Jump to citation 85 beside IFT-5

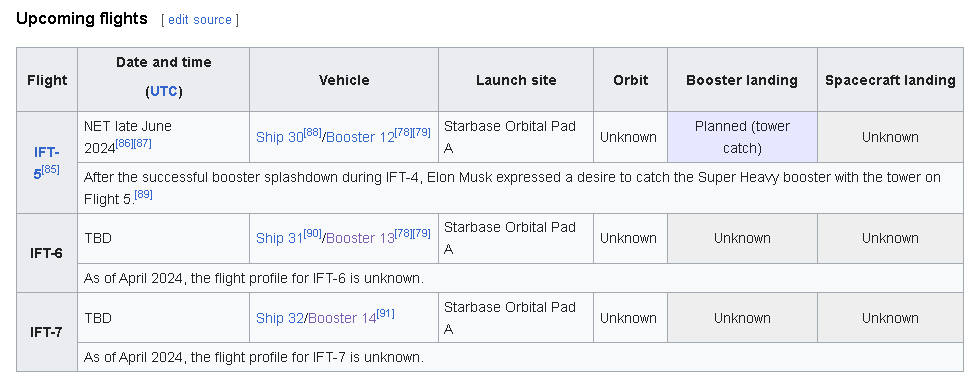[50, 169]
